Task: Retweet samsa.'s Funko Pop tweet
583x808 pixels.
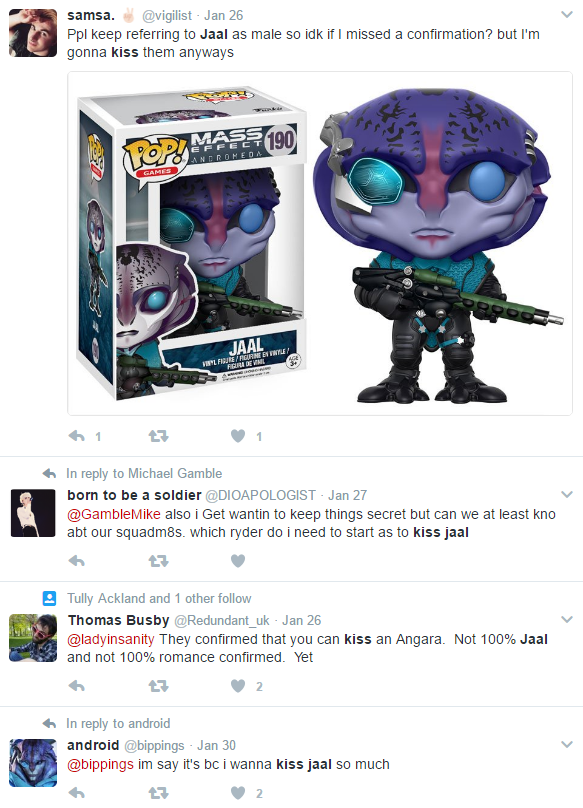Action: pos(158,436)
